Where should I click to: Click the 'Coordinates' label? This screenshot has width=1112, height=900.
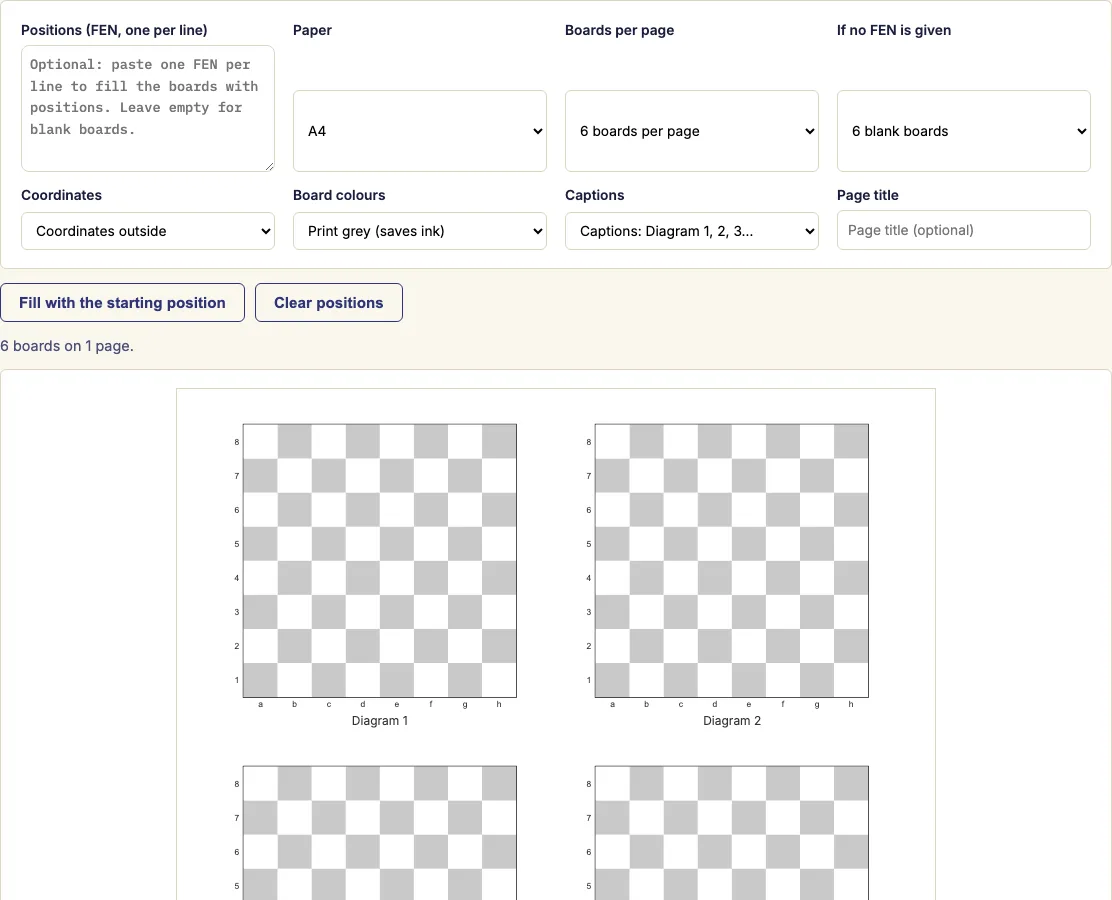[x=62, y=195]
